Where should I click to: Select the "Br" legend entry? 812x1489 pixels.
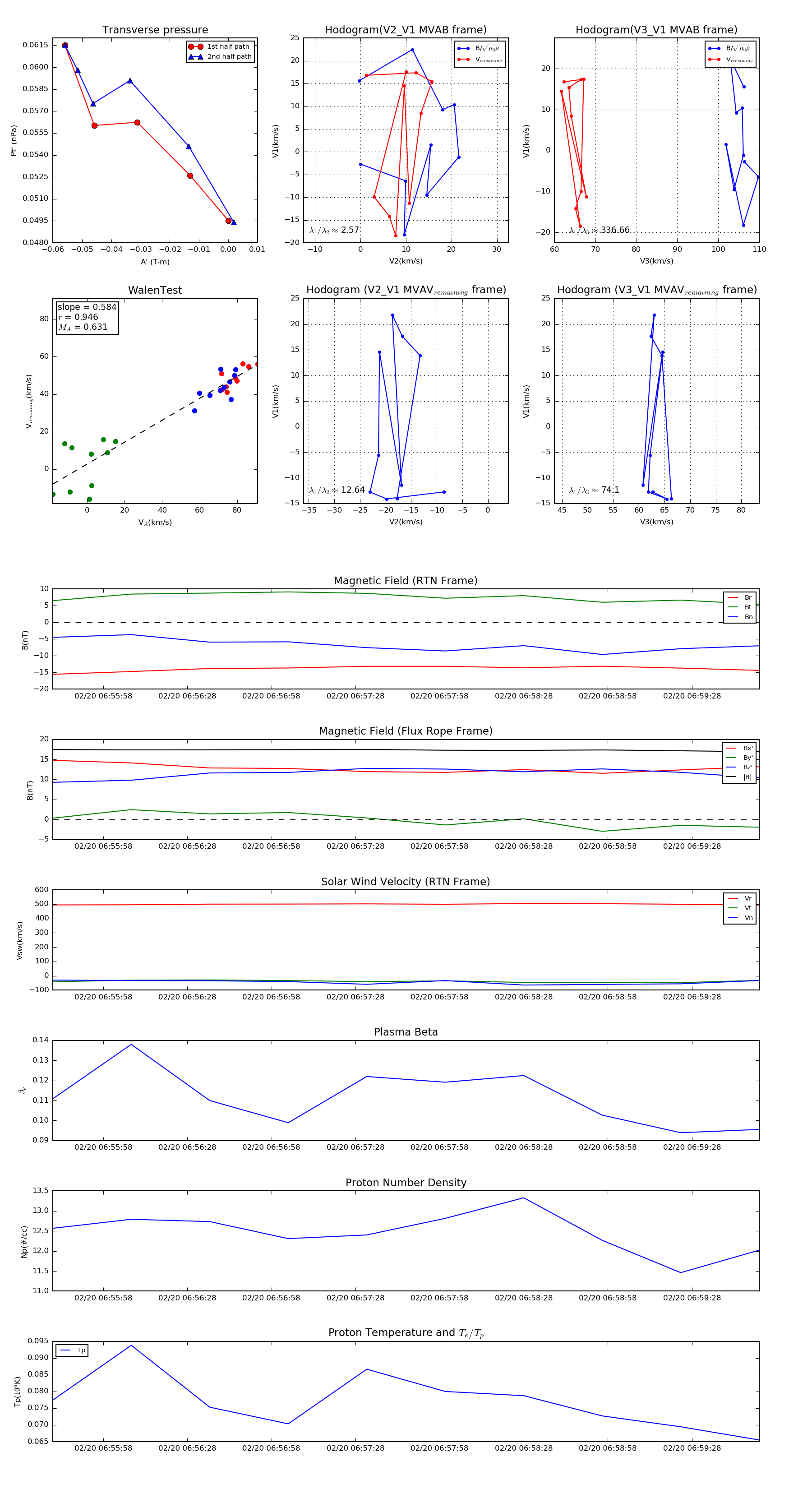pyautogui.click(x=740, y=598)
